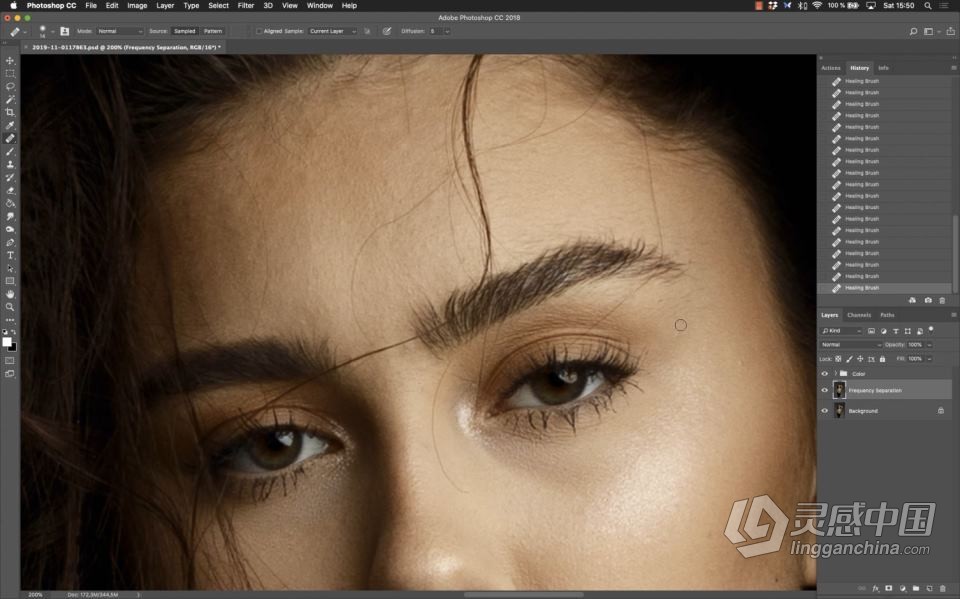The image size is (960, 599).
Task: Click the background color swatch
Action: click(14, 348)
